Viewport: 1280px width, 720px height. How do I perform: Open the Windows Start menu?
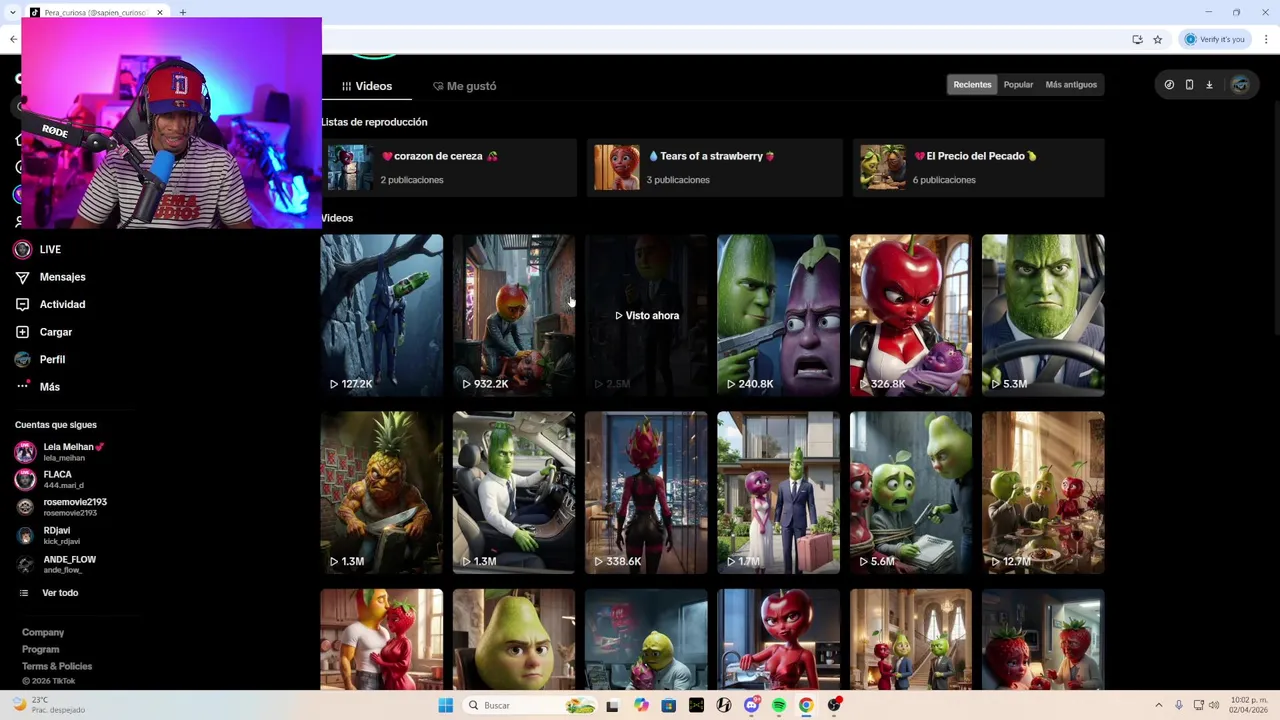445,705
